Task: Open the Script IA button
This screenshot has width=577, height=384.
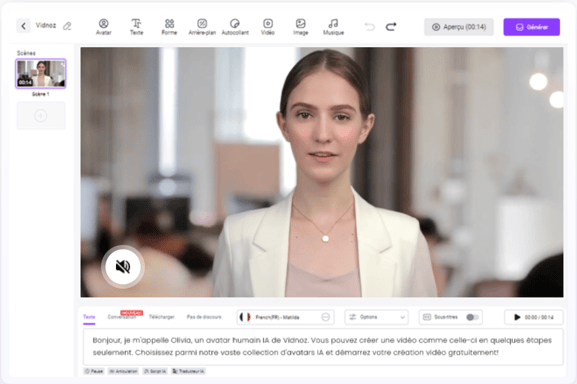Action: (x=155, y=371)
